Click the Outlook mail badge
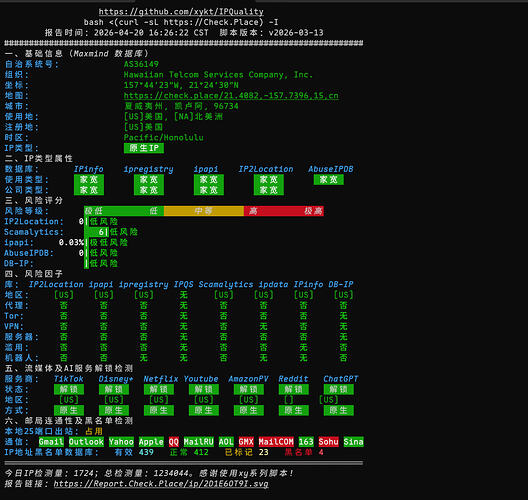This screenshot has height=500, width=528. coord(86,441)
